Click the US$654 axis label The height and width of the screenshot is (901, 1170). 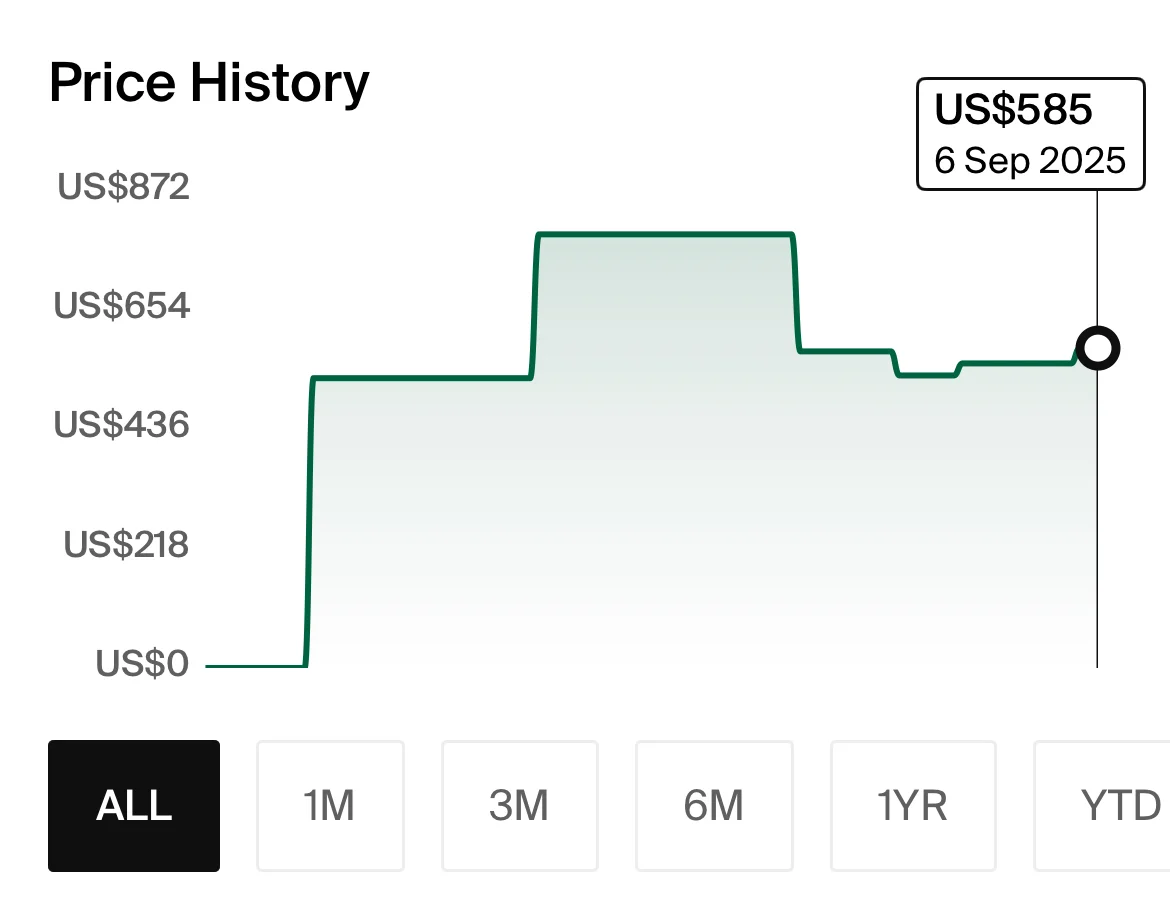(122, 306)
